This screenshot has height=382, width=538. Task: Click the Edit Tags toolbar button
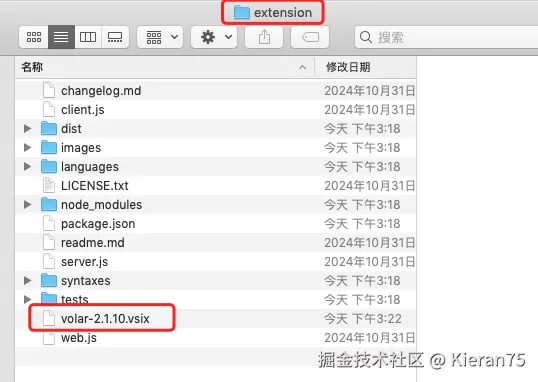coord(310,37)
